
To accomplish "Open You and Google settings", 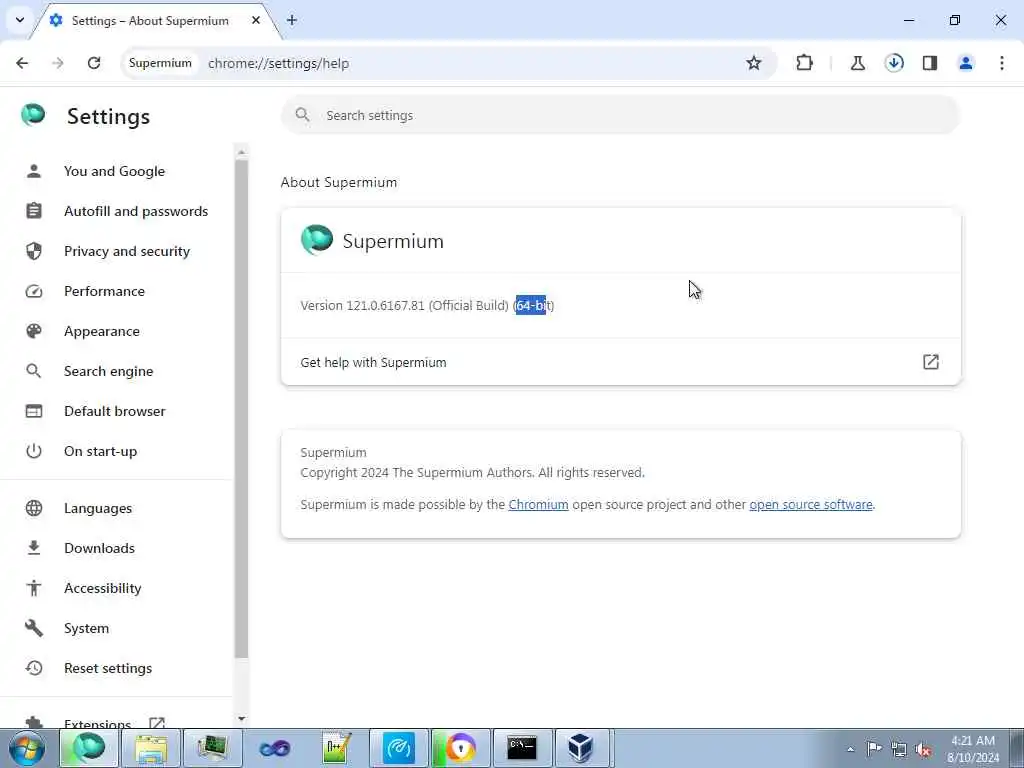I will tap(116, 171).
